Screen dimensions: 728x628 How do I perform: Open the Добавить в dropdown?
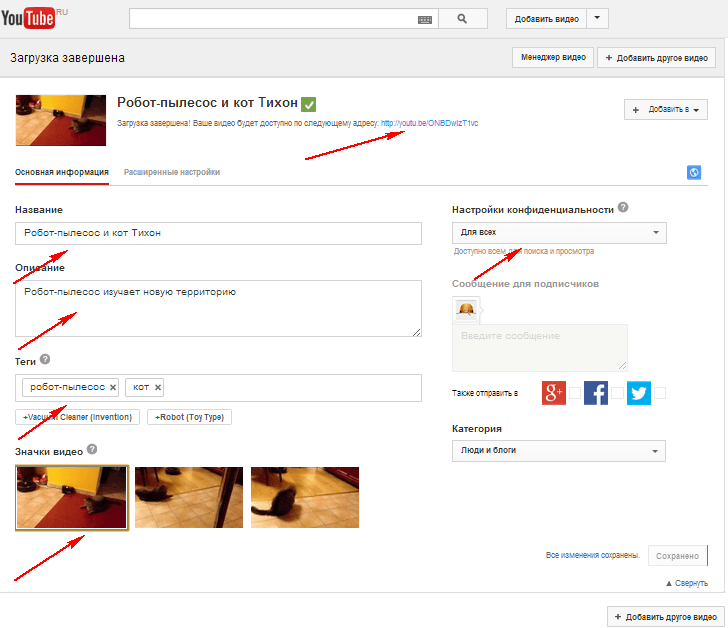click(x=665, y=110)
